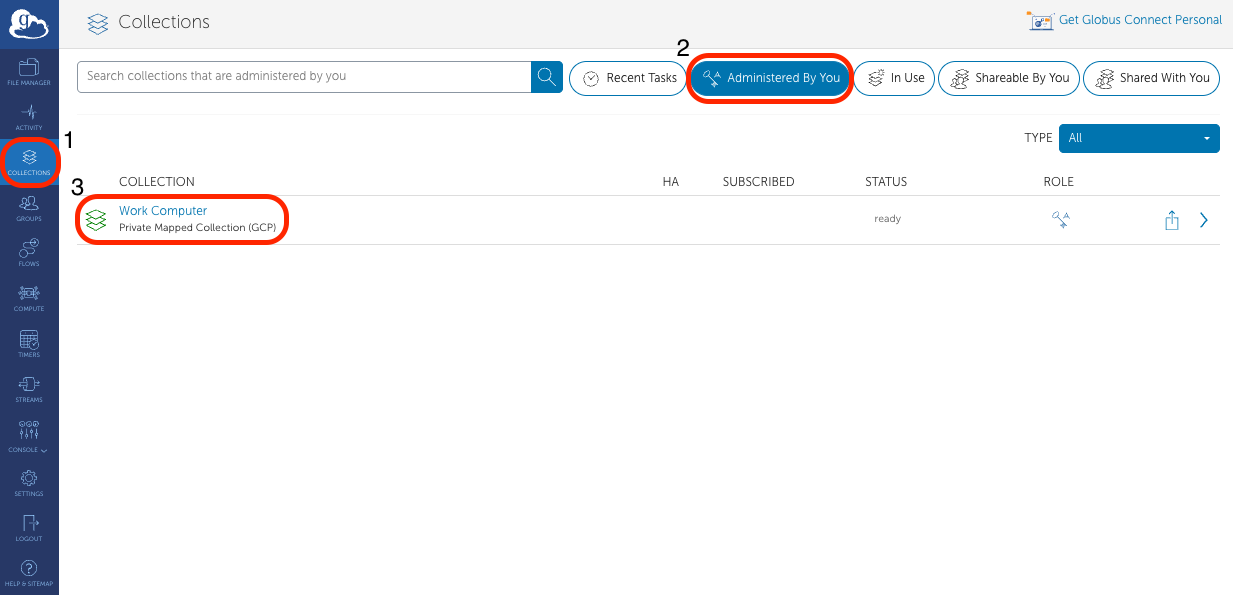The width and height of the screenshot is (1233, 595).
Task: Open the Flows sidebar icon
Action: point(29,253)
